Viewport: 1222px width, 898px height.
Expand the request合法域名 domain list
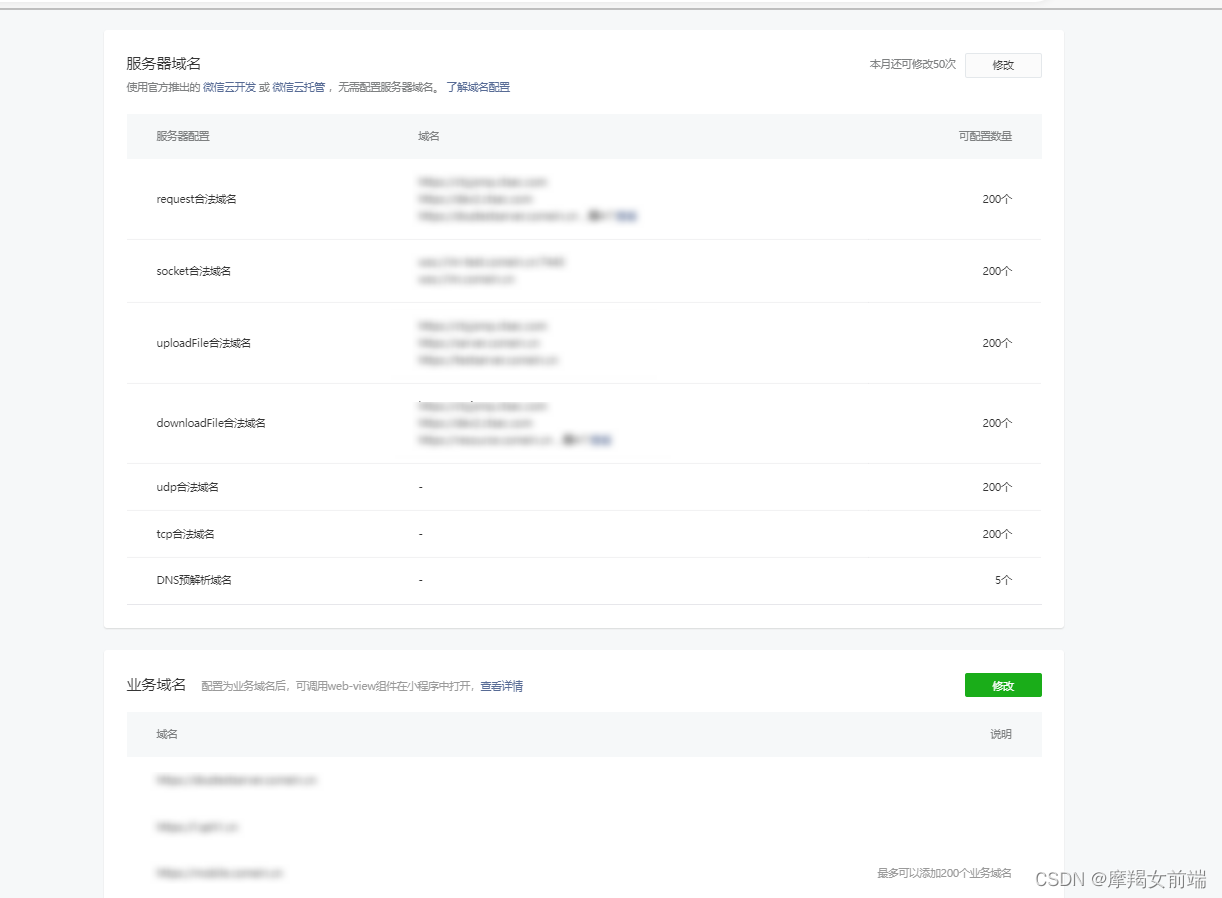(629, 215)
